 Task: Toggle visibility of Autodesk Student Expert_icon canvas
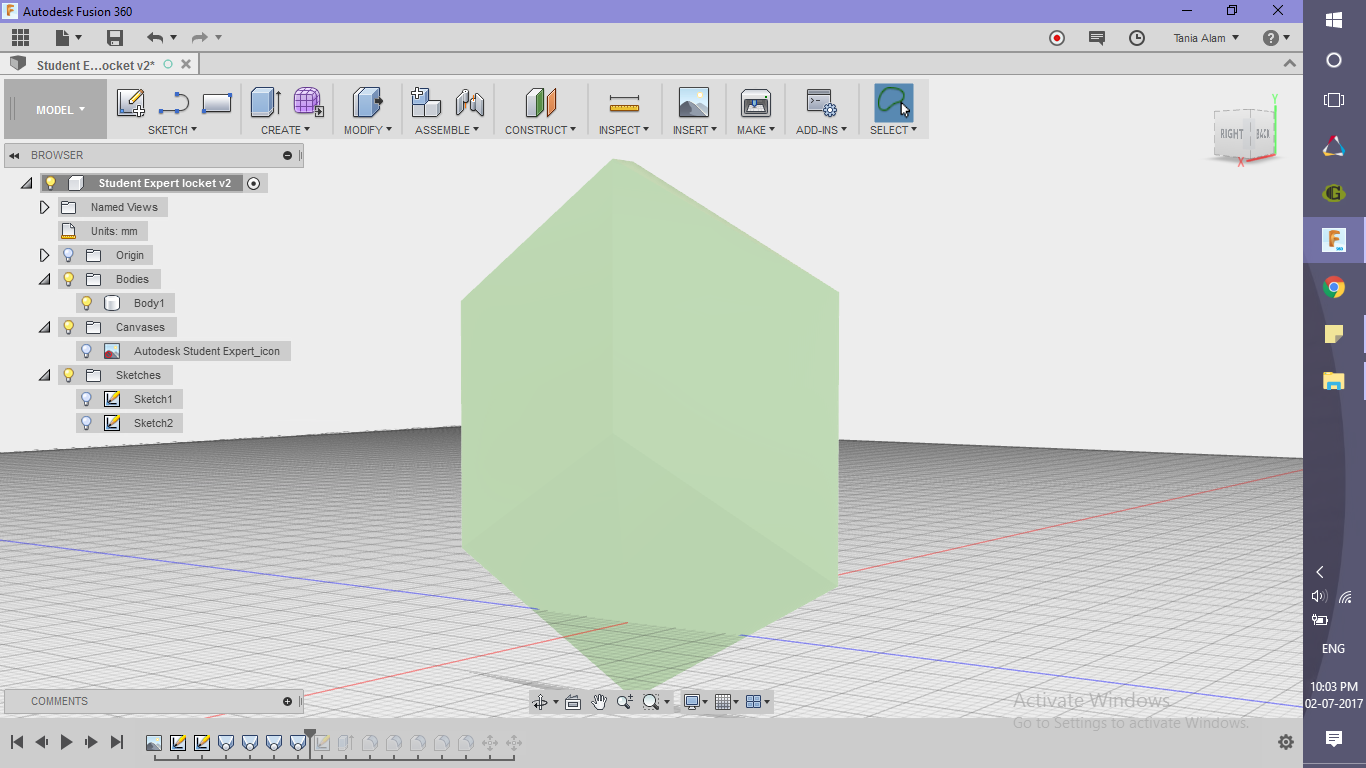pos(87,351)
